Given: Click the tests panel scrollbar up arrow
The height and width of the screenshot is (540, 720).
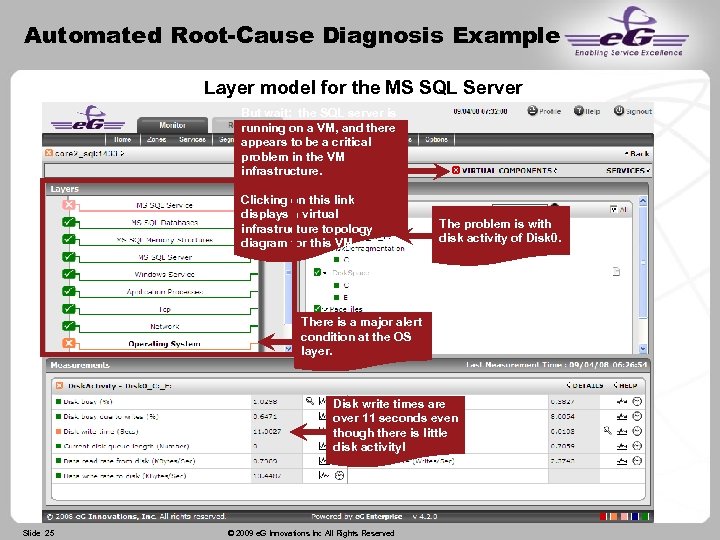Looking at the screenshot, I should tap(642, 201).
